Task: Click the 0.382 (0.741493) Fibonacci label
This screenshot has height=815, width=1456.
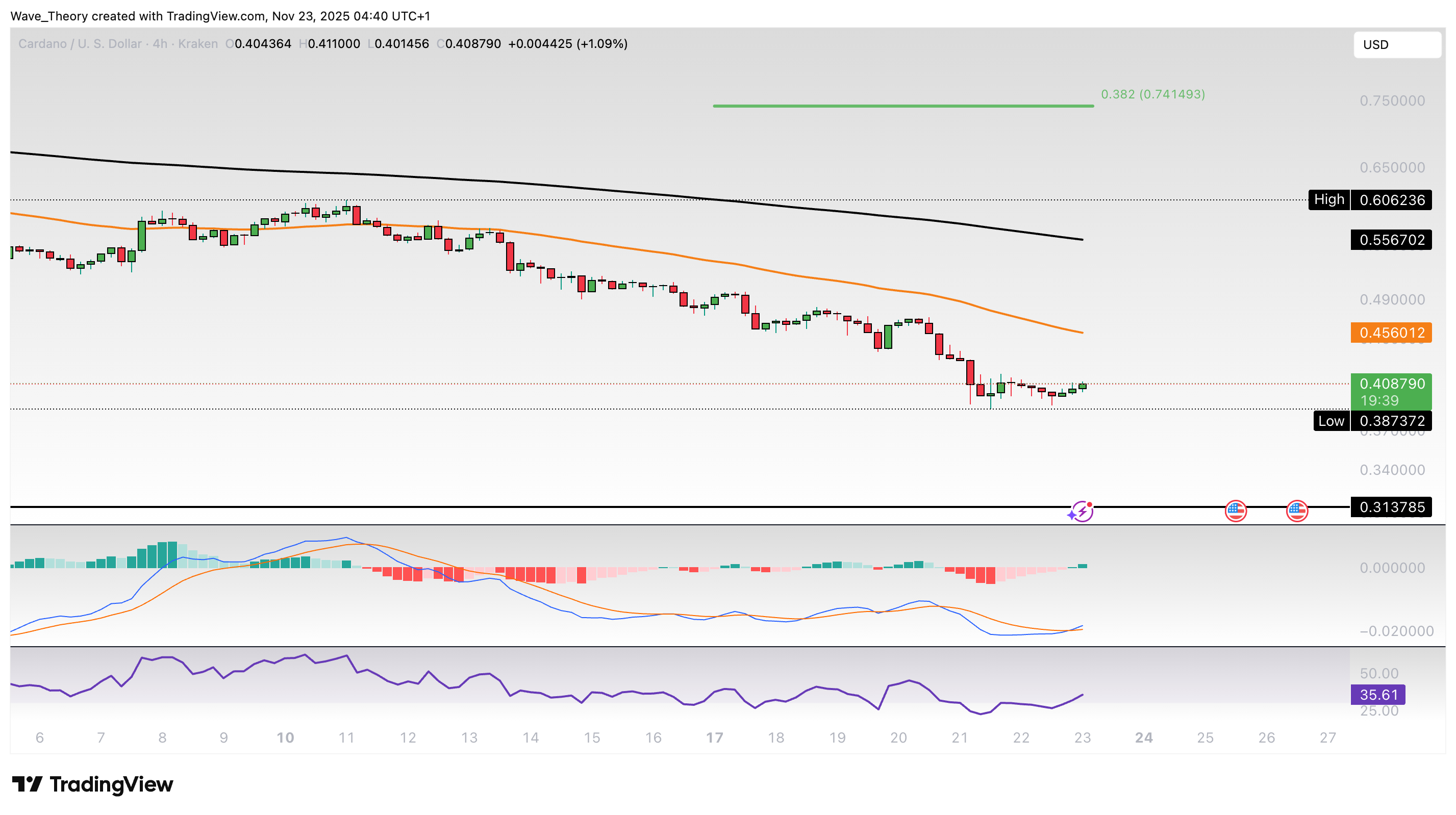Action: (x=1152, y=94)
